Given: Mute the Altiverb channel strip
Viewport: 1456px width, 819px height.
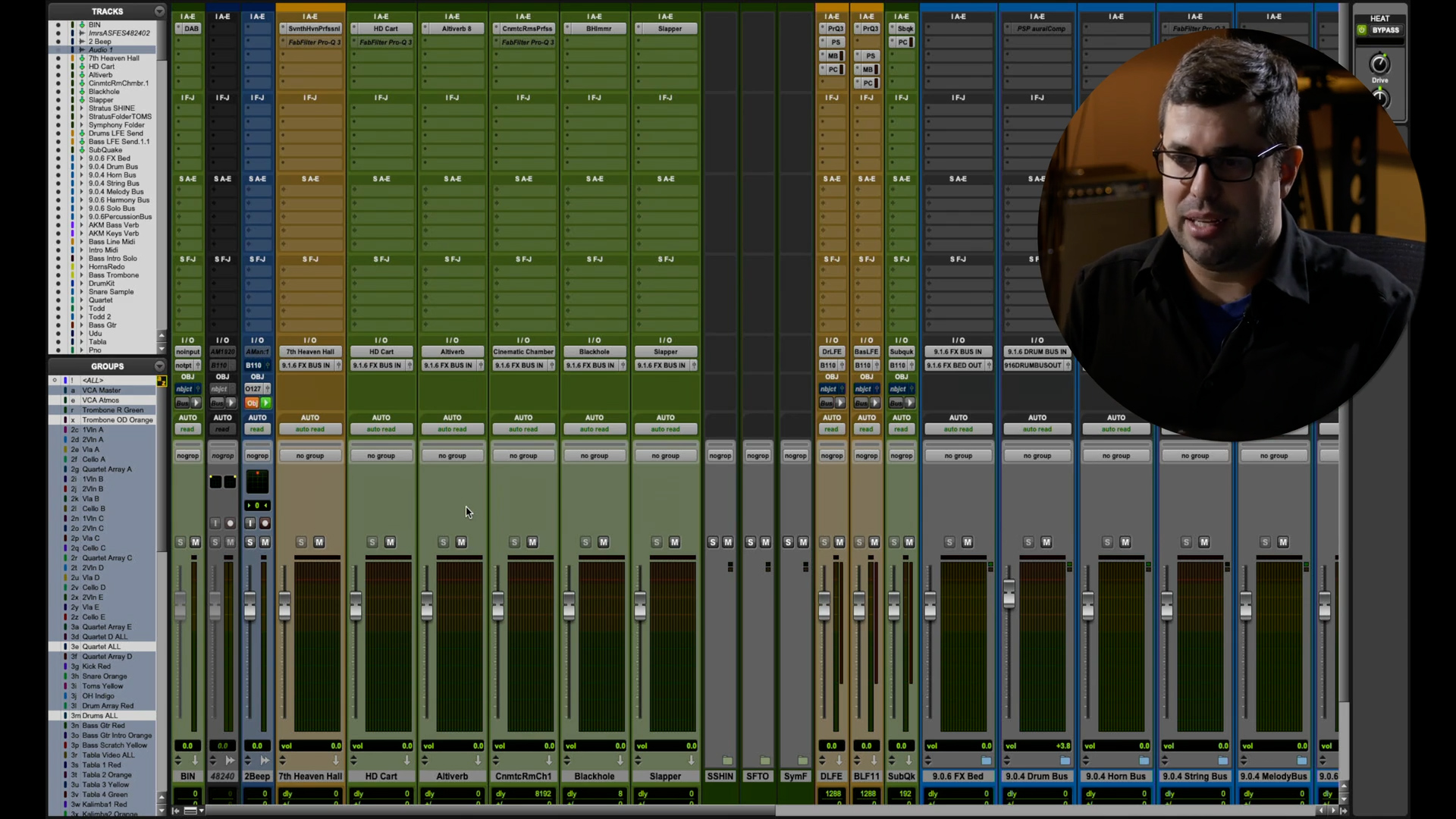Looking at the screenshot, I should click(x=461, y=542).
